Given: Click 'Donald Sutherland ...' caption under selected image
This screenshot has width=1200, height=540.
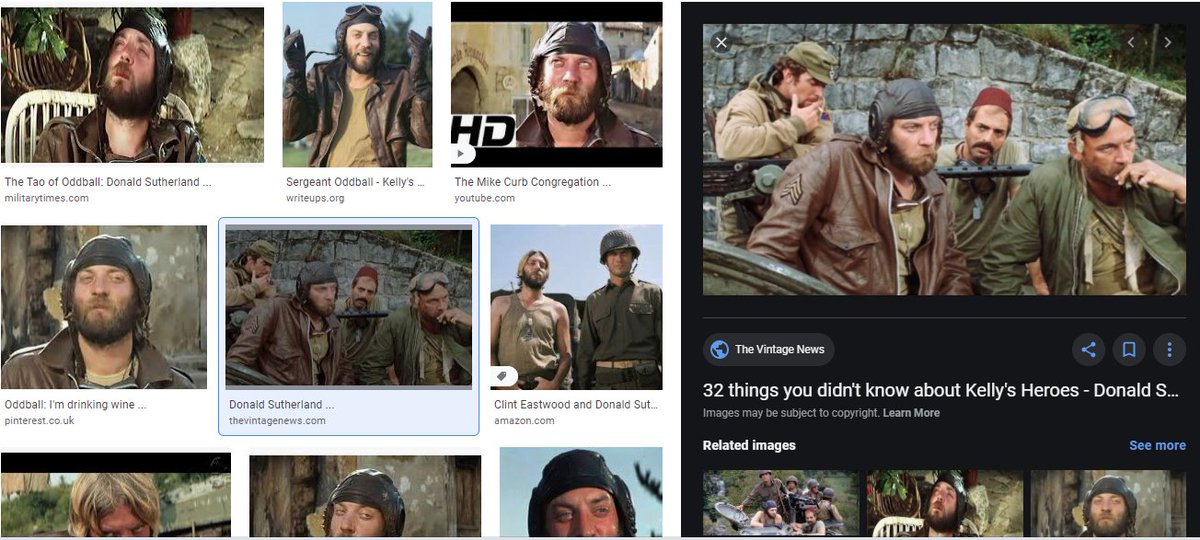Looking at the screenshot, I should tap(281, 405).
